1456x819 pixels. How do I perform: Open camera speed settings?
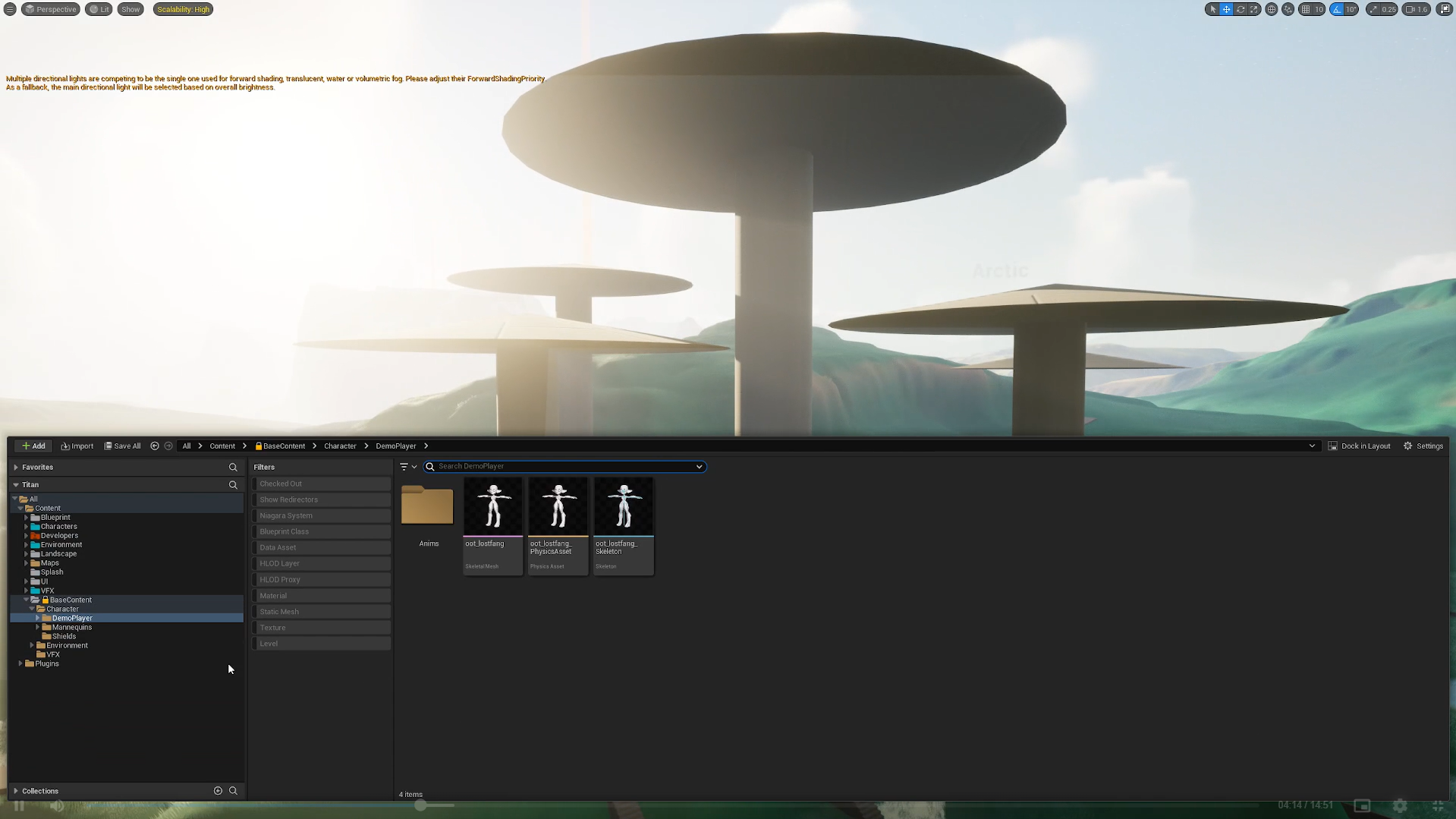pos(1416,10)
